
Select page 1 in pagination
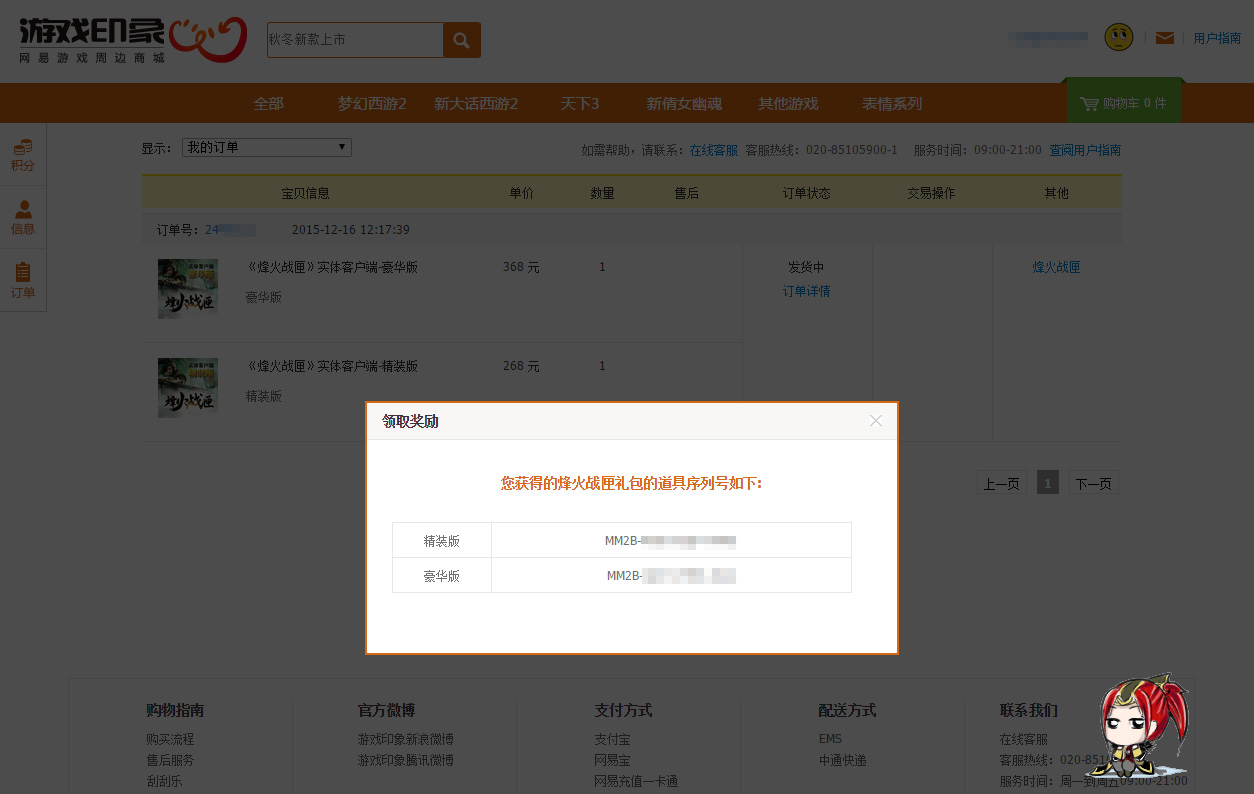pyautogui.click(x=1048, y=484)
